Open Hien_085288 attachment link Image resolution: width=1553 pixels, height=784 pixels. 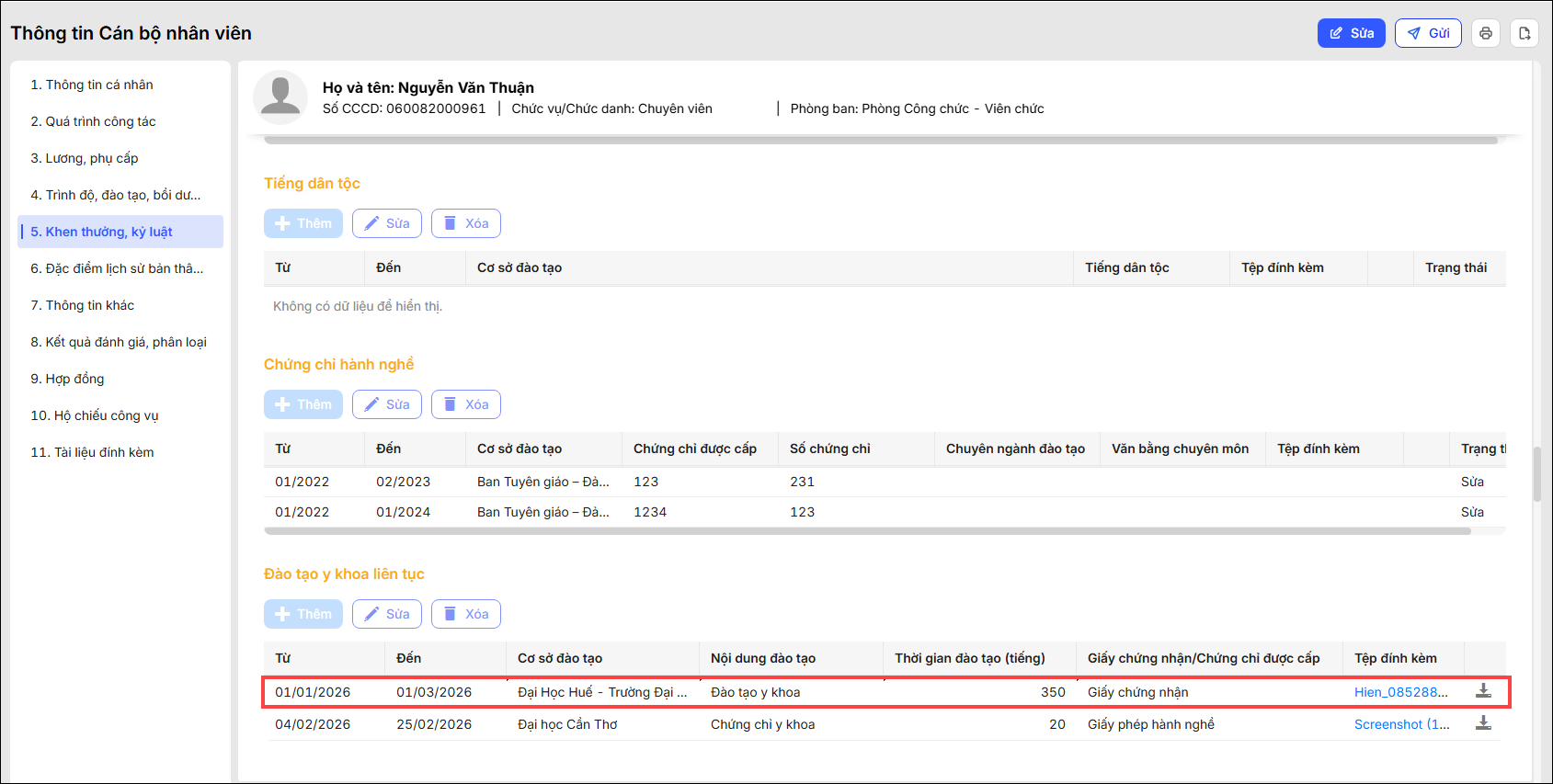click(1399, 692)
